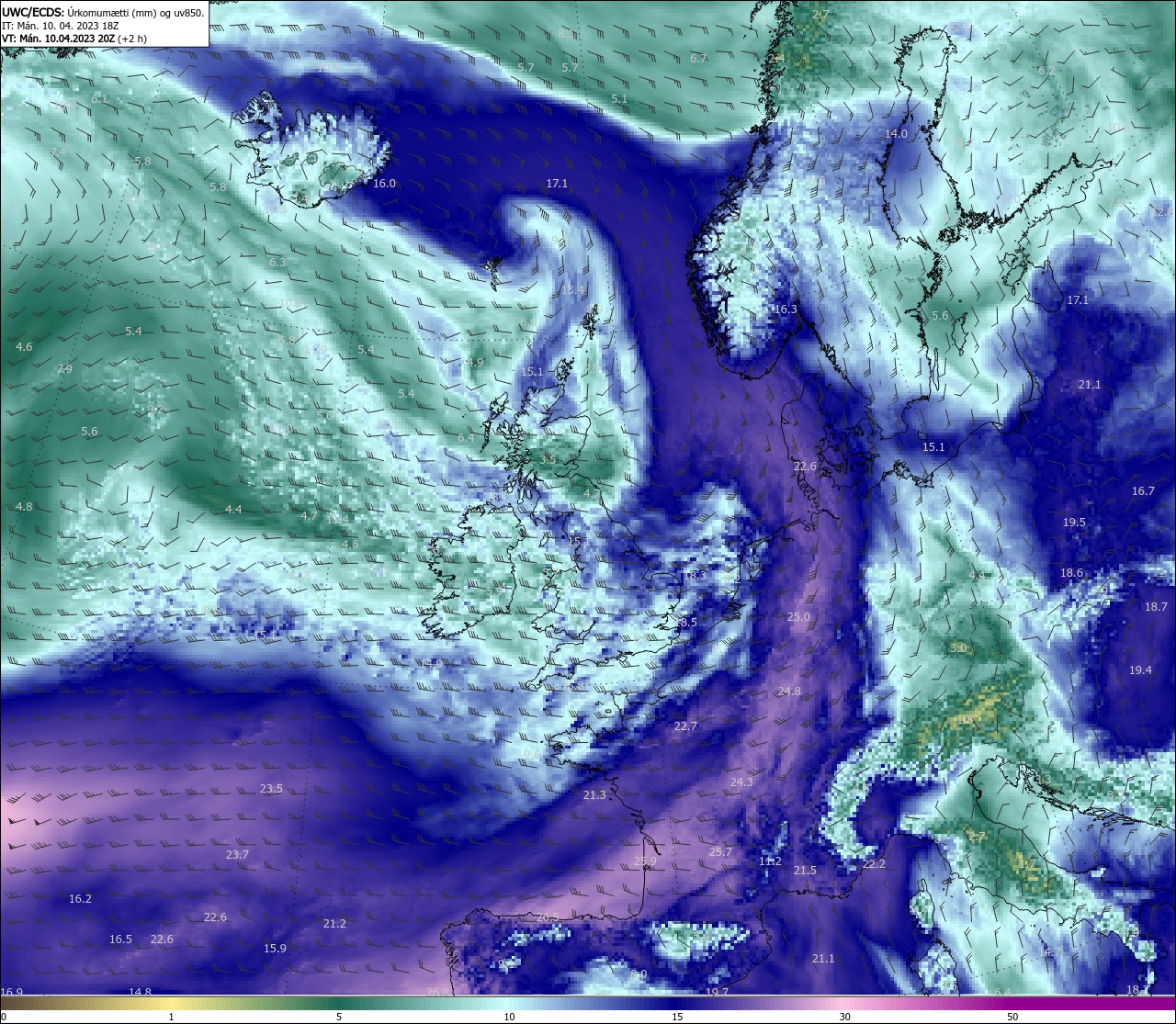1176x1024 pixels.
Task: Click the 16.2 map value
Action: point(80,899)
